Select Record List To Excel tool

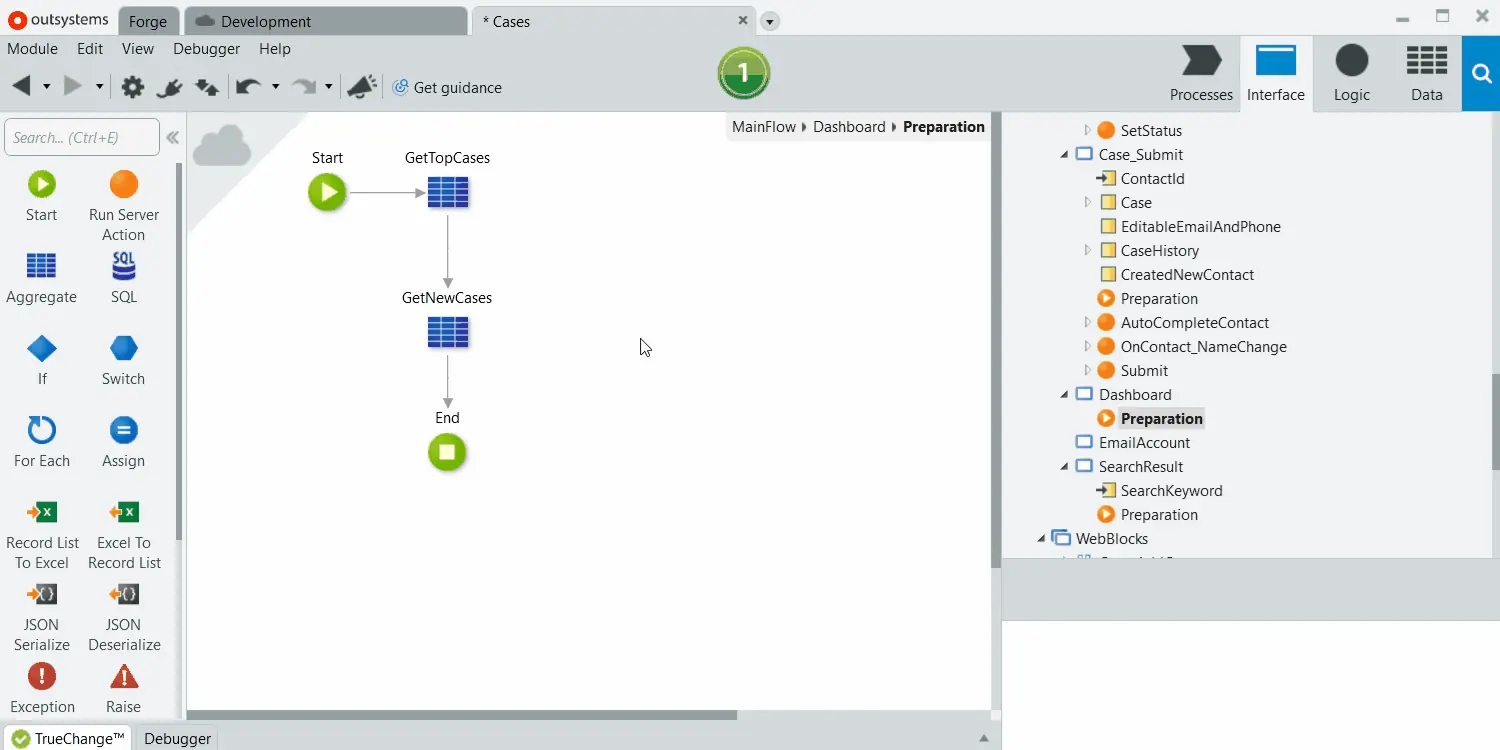(42, 535)
